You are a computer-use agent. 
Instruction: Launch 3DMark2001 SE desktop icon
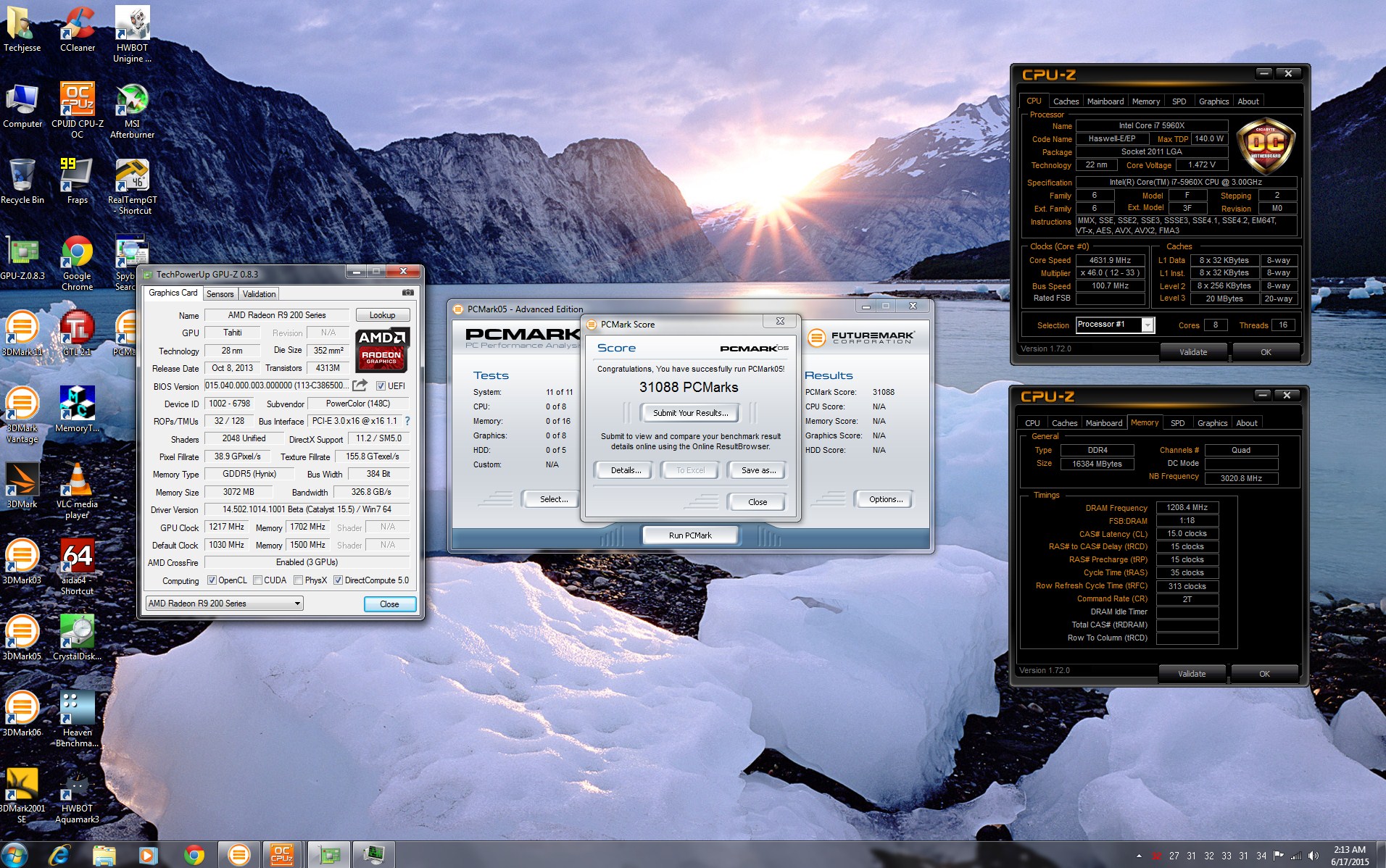22,795
